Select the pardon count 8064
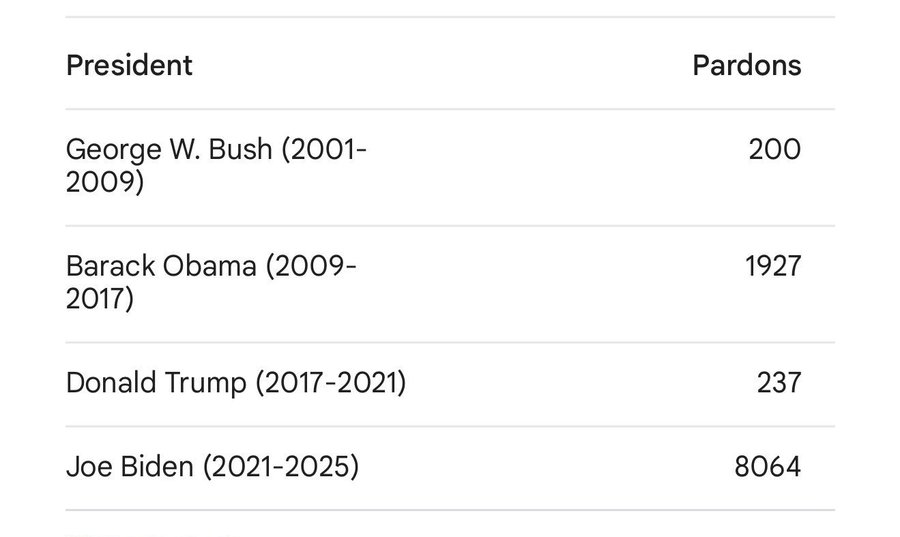The height and width of the screenshot is (537, 900). click(767, 466)
